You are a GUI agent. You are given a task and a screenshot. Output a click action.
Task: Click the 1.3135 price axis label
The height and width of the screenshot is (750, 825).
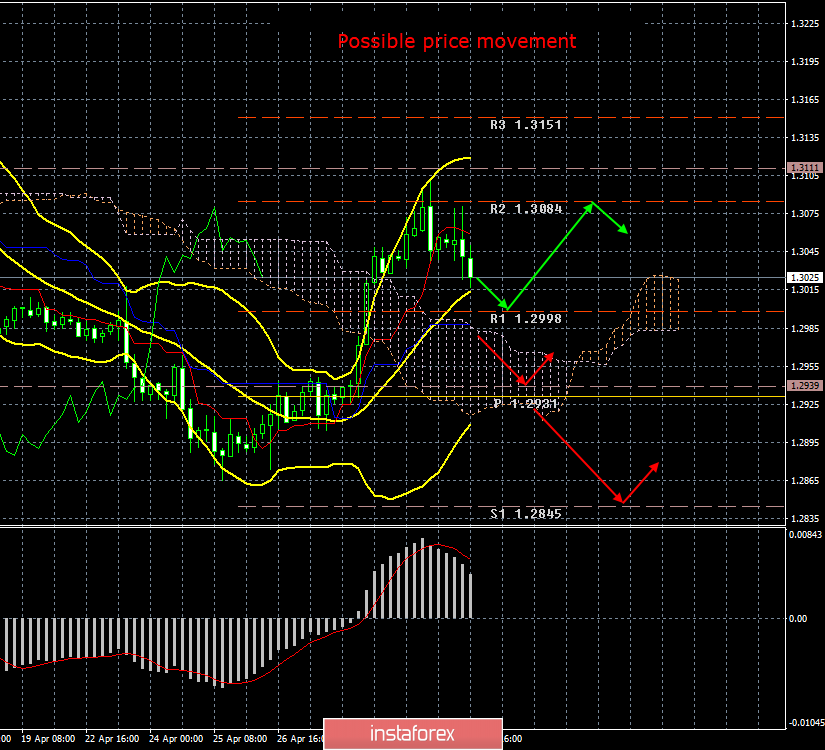805,138
